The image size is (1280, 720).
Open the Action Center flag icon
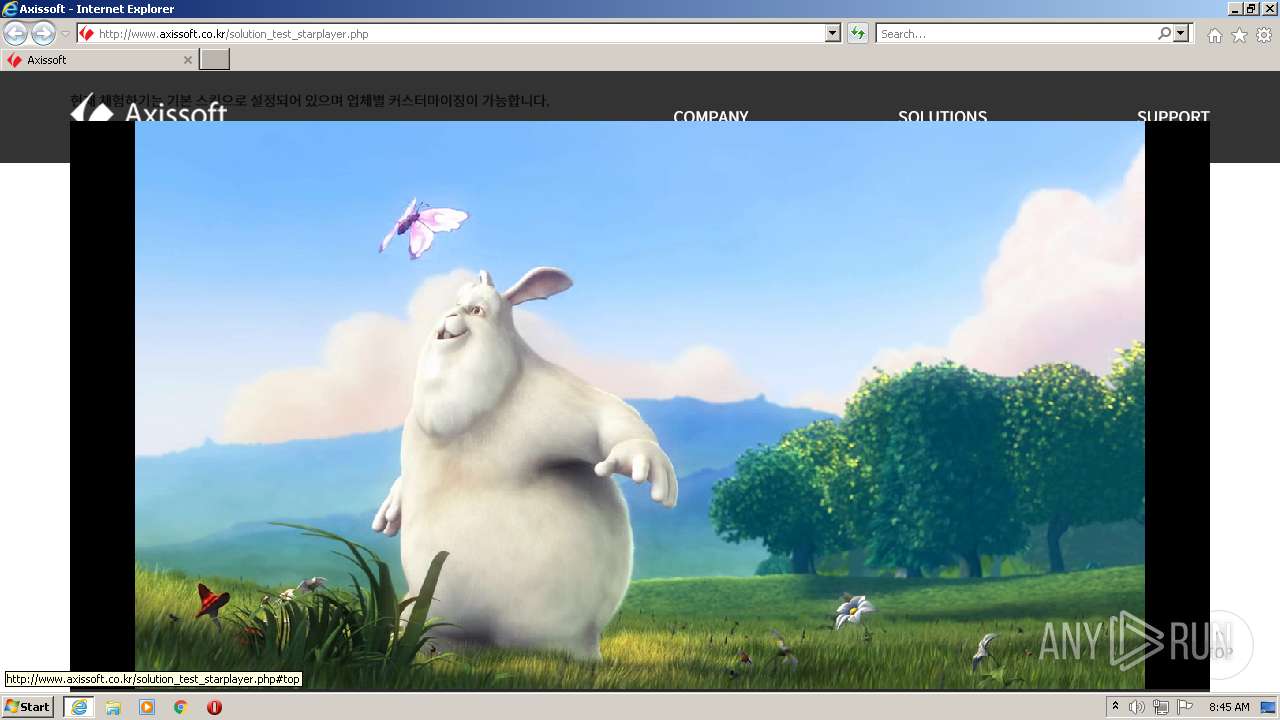(1185, 707)
